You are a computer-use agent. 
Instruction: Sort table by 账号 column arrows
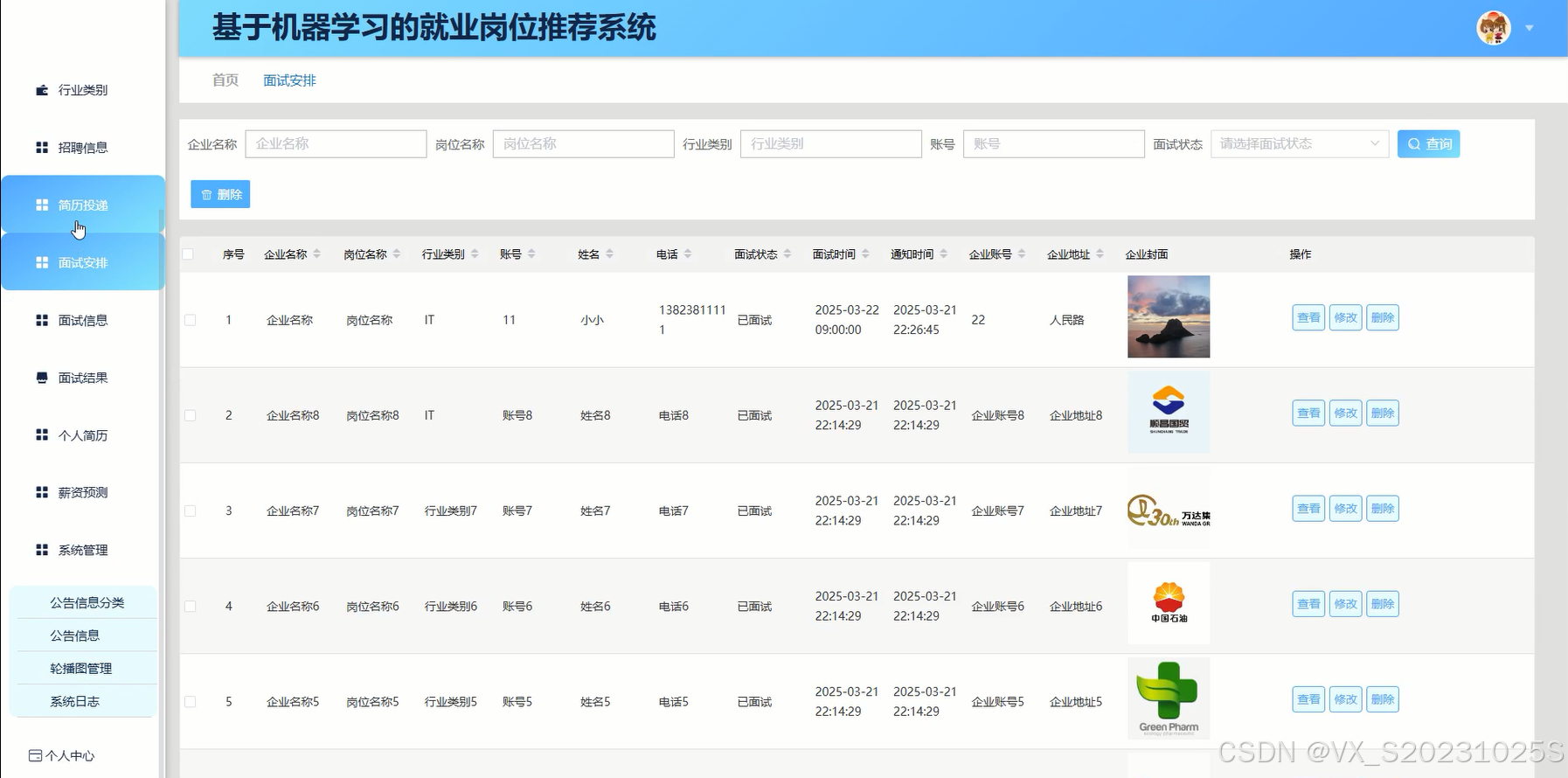point(531,254)
